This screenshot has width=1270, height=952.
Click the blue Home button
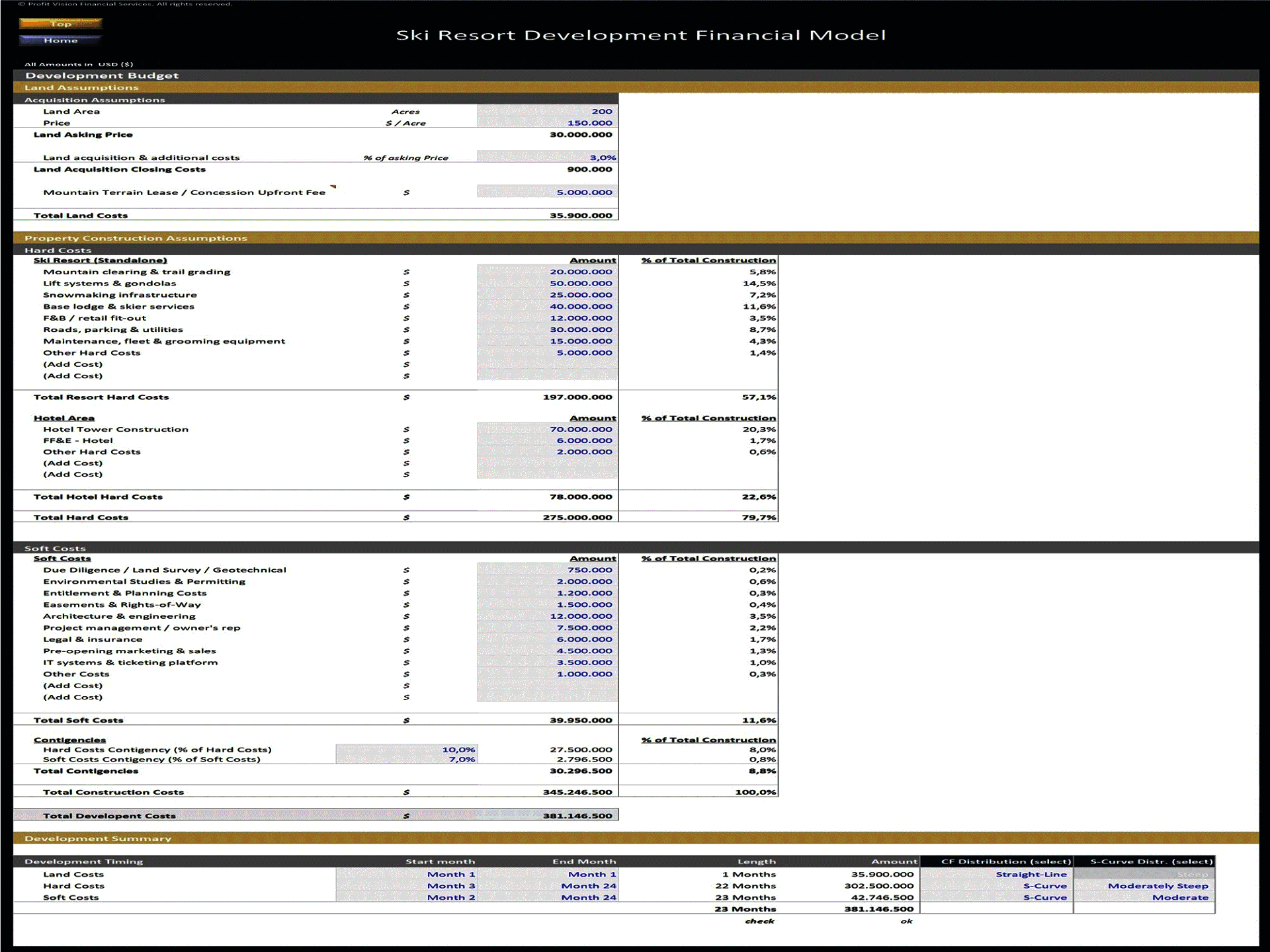(x=61, y=40)
